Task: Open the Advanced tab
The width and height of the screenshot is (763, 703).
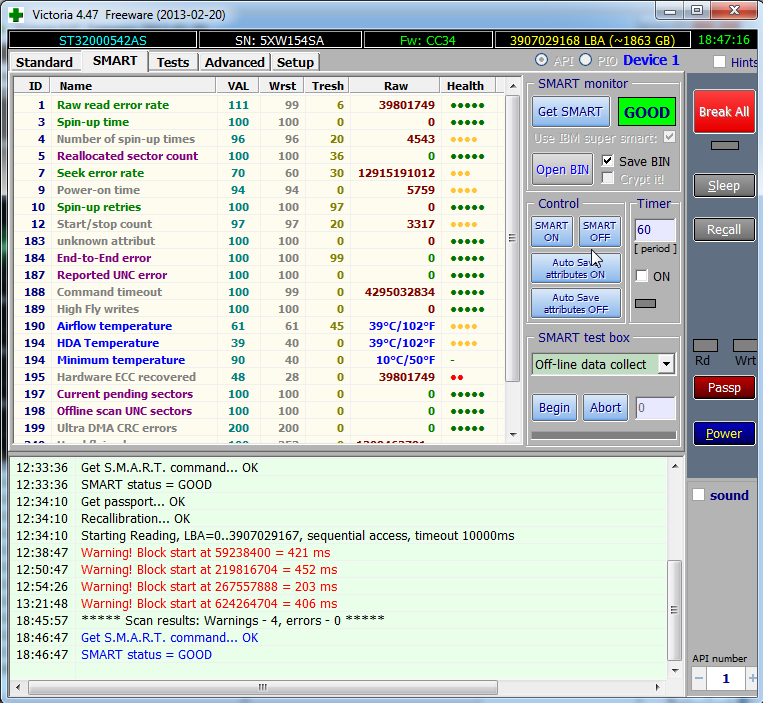Action: tap(235, 62)
